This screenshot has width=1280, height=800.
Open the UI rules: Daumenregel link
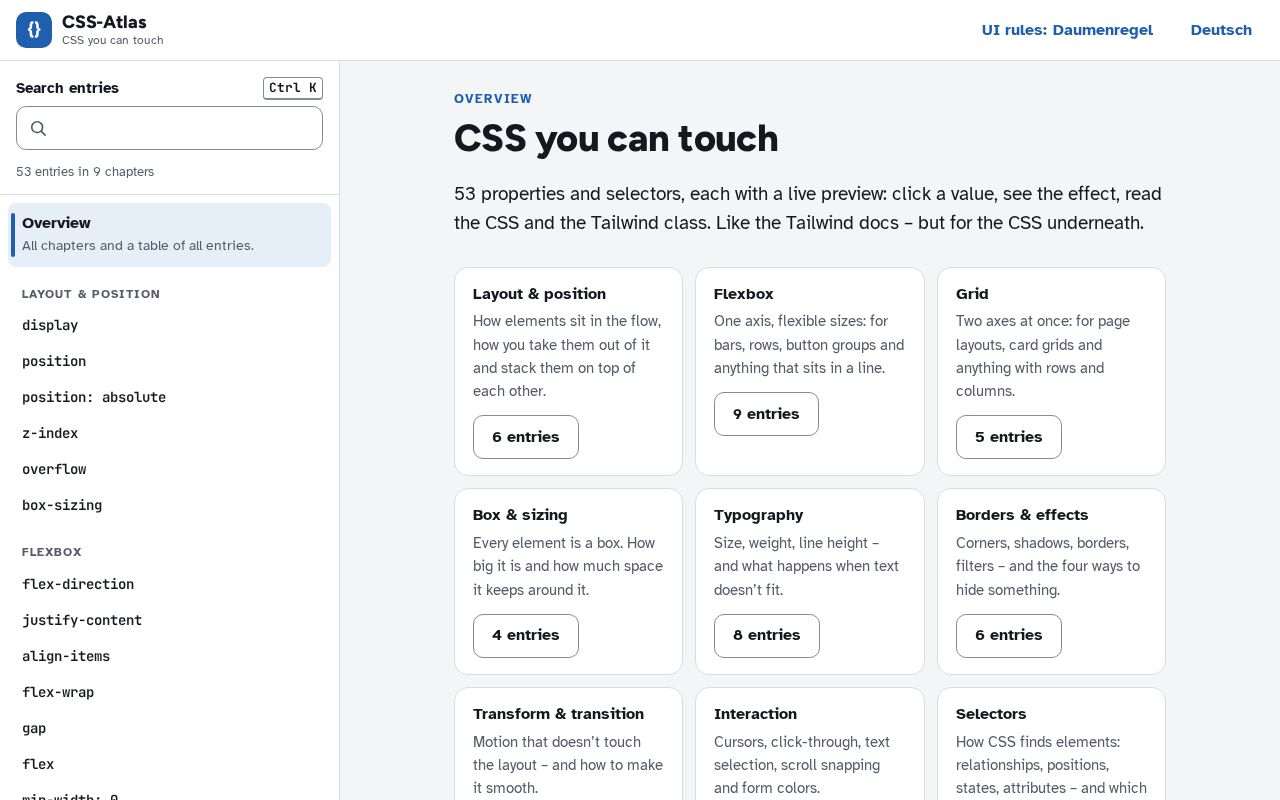click(x=1067, y=30)
